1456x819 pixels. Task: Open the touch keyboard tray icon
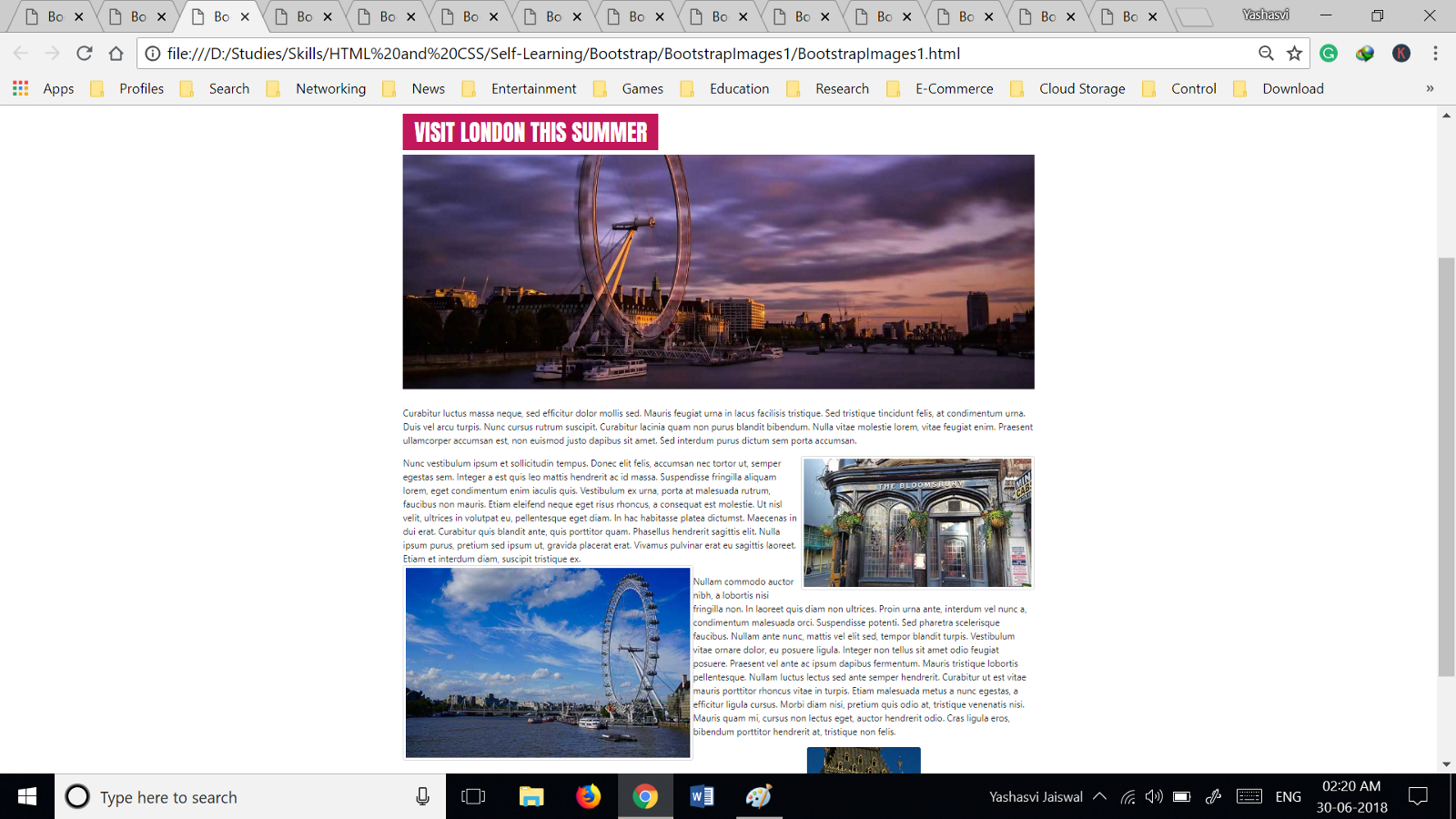[1249, 797]
